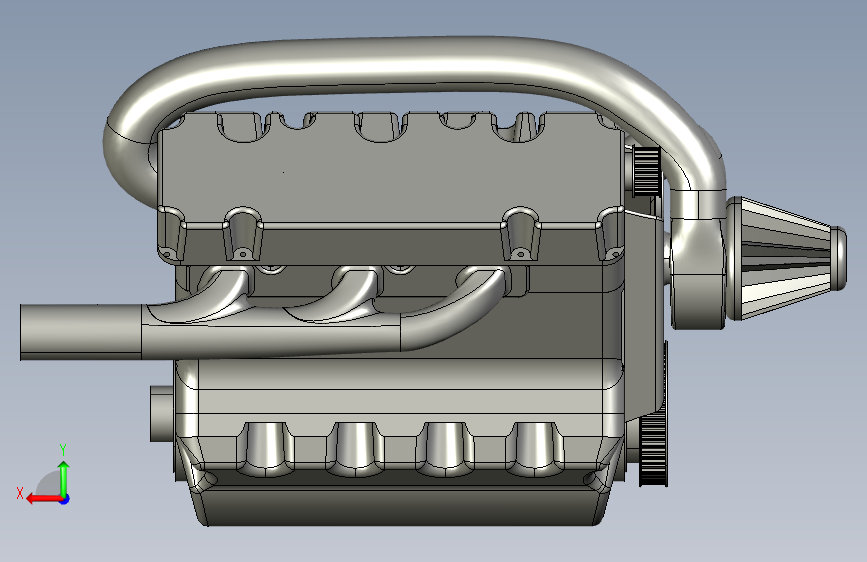Click the red X axis arrow of the triad
The image size is (867, 562).
point(44,499)
